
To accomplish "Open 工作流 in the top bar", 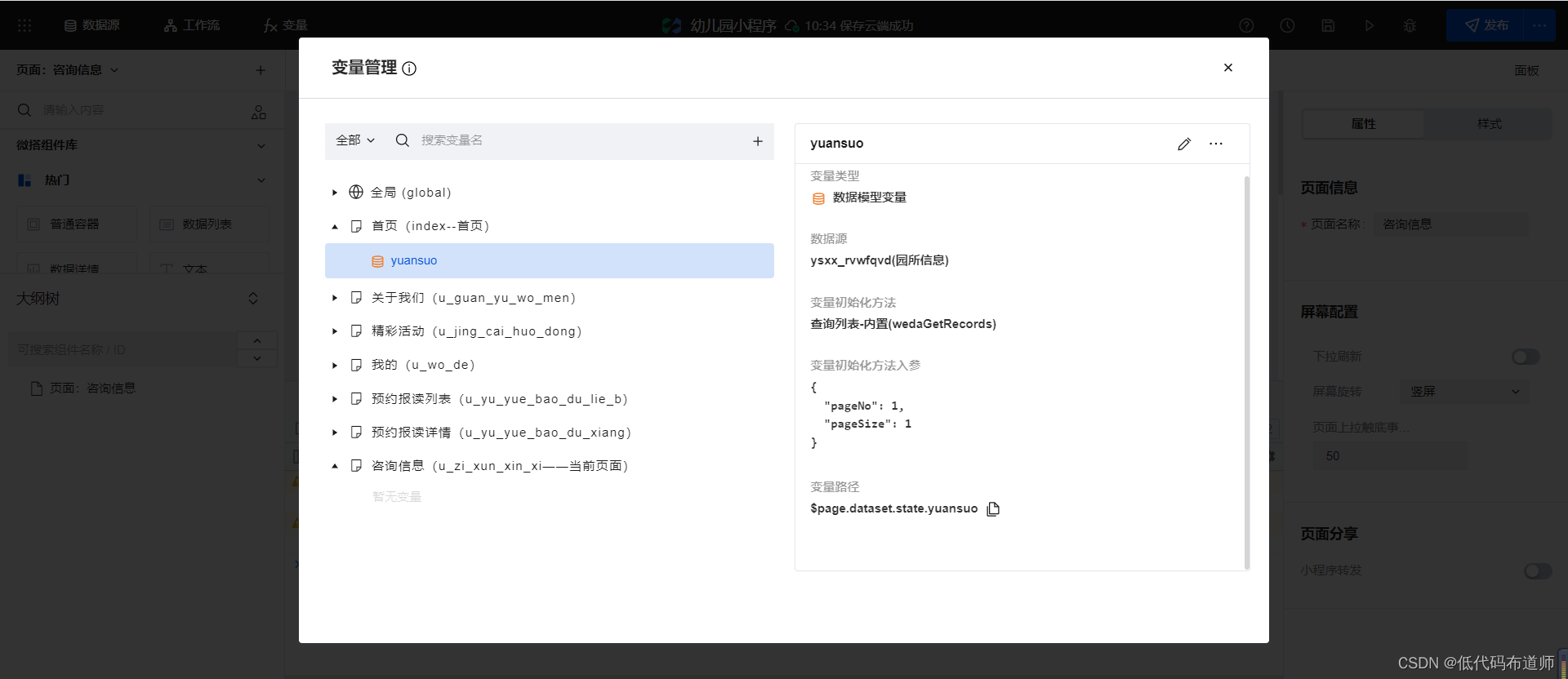I will pos(192,25).
